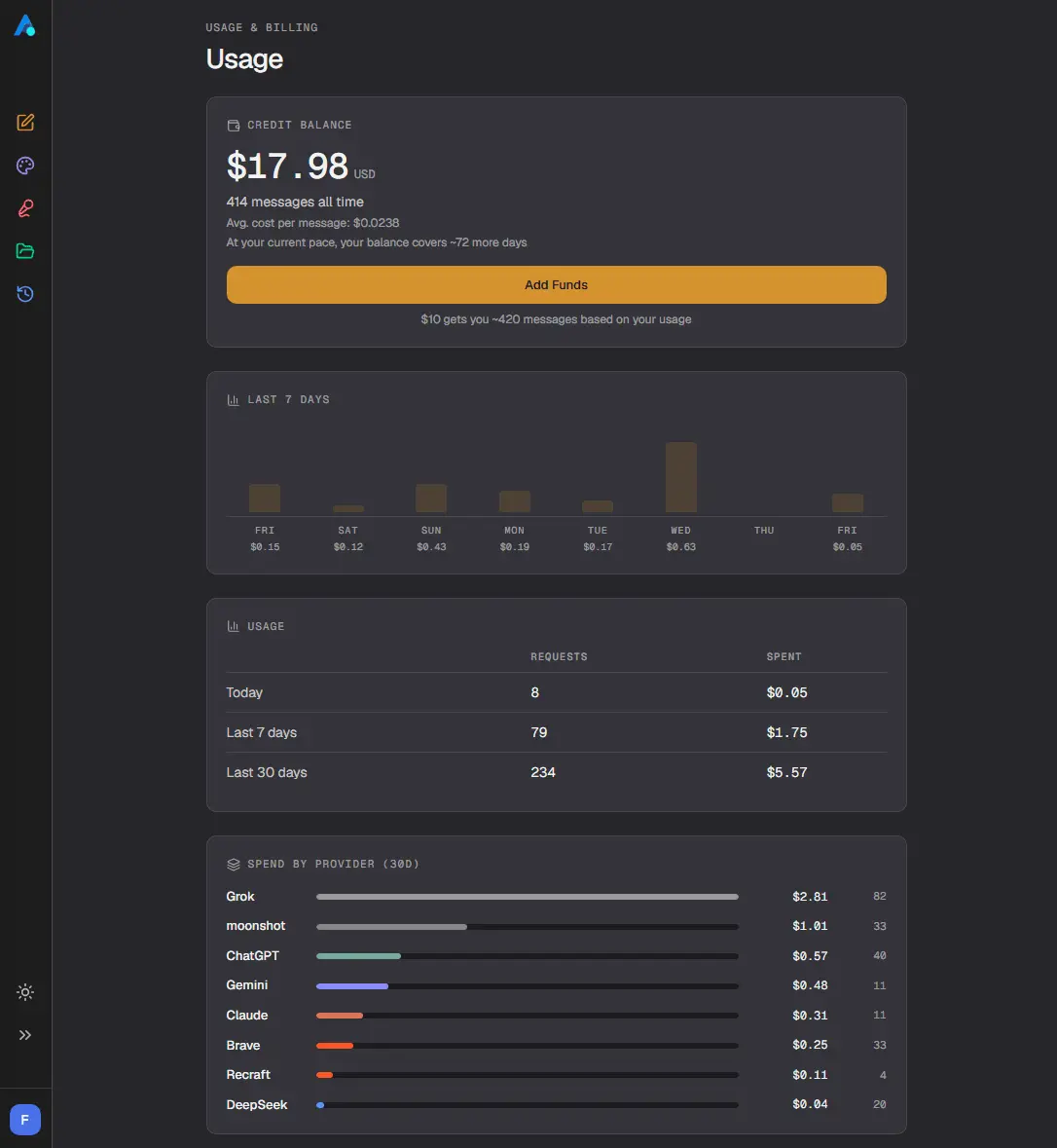This screenshot has height=1148, width=1057.
Task: Click the Last 30 days row label
Action: pos(267,772)
